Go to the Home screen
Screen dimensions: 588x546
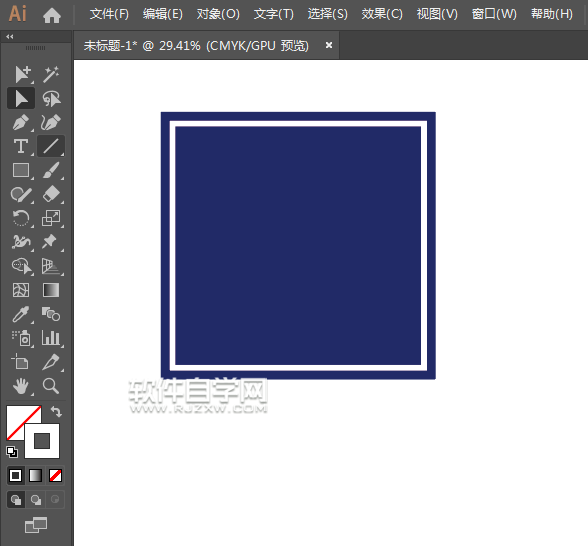click(x=52, y=15)
